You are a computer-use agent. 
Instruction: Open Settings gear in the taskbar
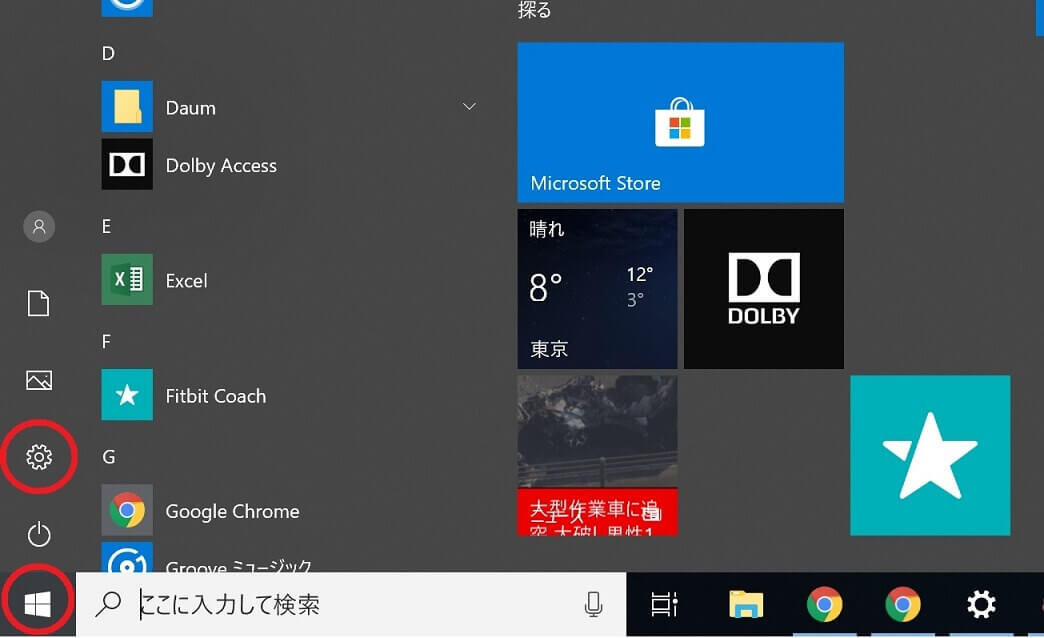[981, 605]
